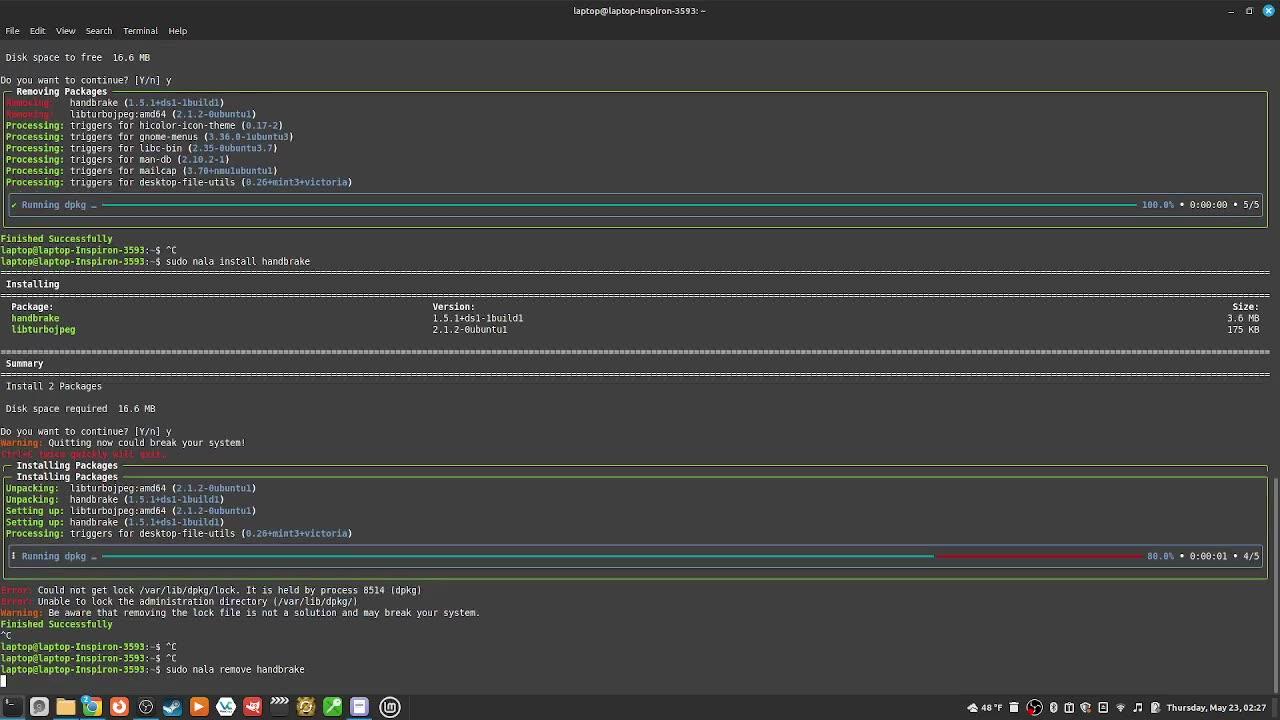This screenshot has height=720, width=1280.
Task: Click the Running dpkg progress bar
Action: [x=640, y=556]
